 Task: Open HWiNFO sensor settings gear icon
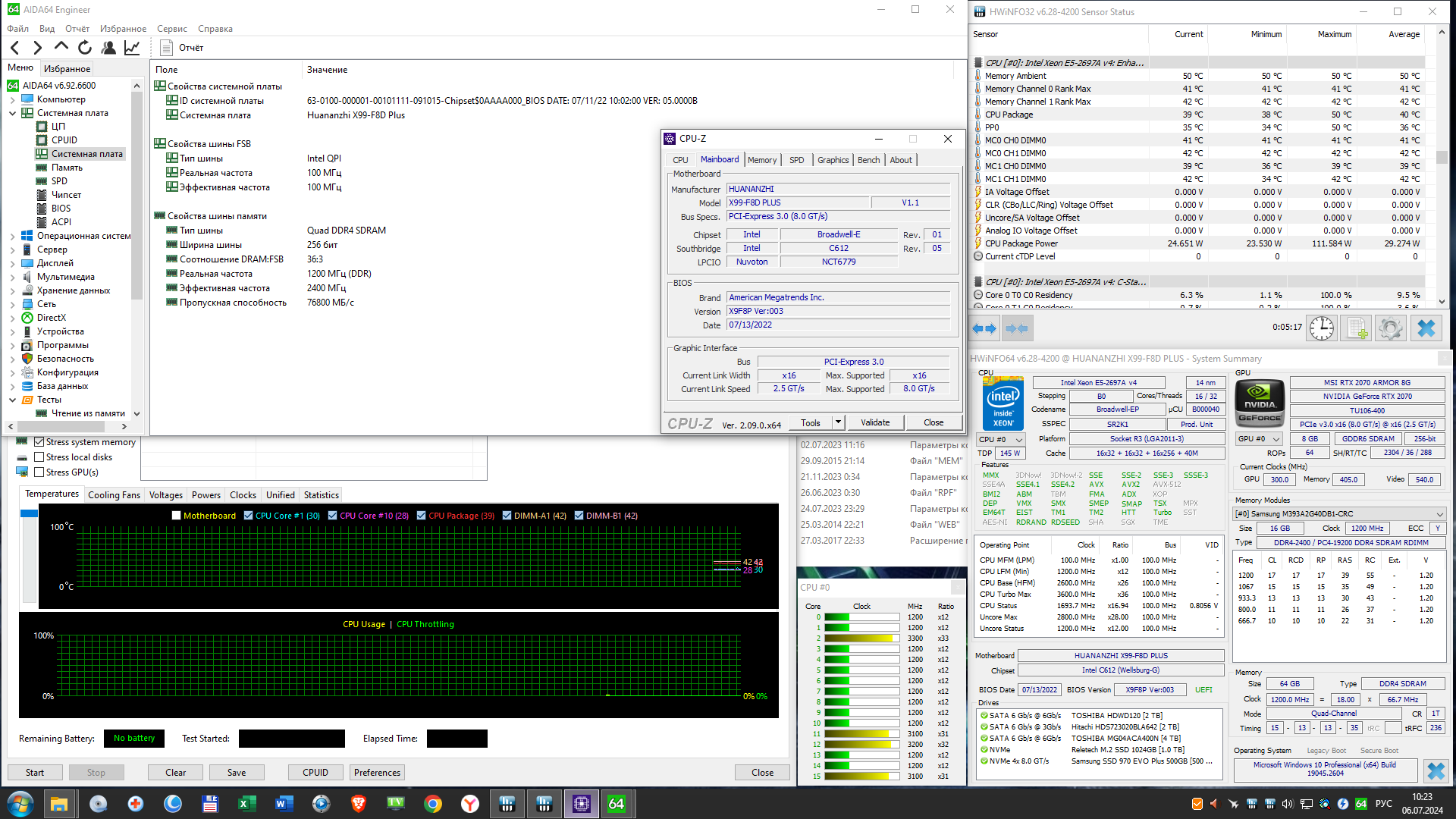pyautogui.click(x=1390, y=328)
